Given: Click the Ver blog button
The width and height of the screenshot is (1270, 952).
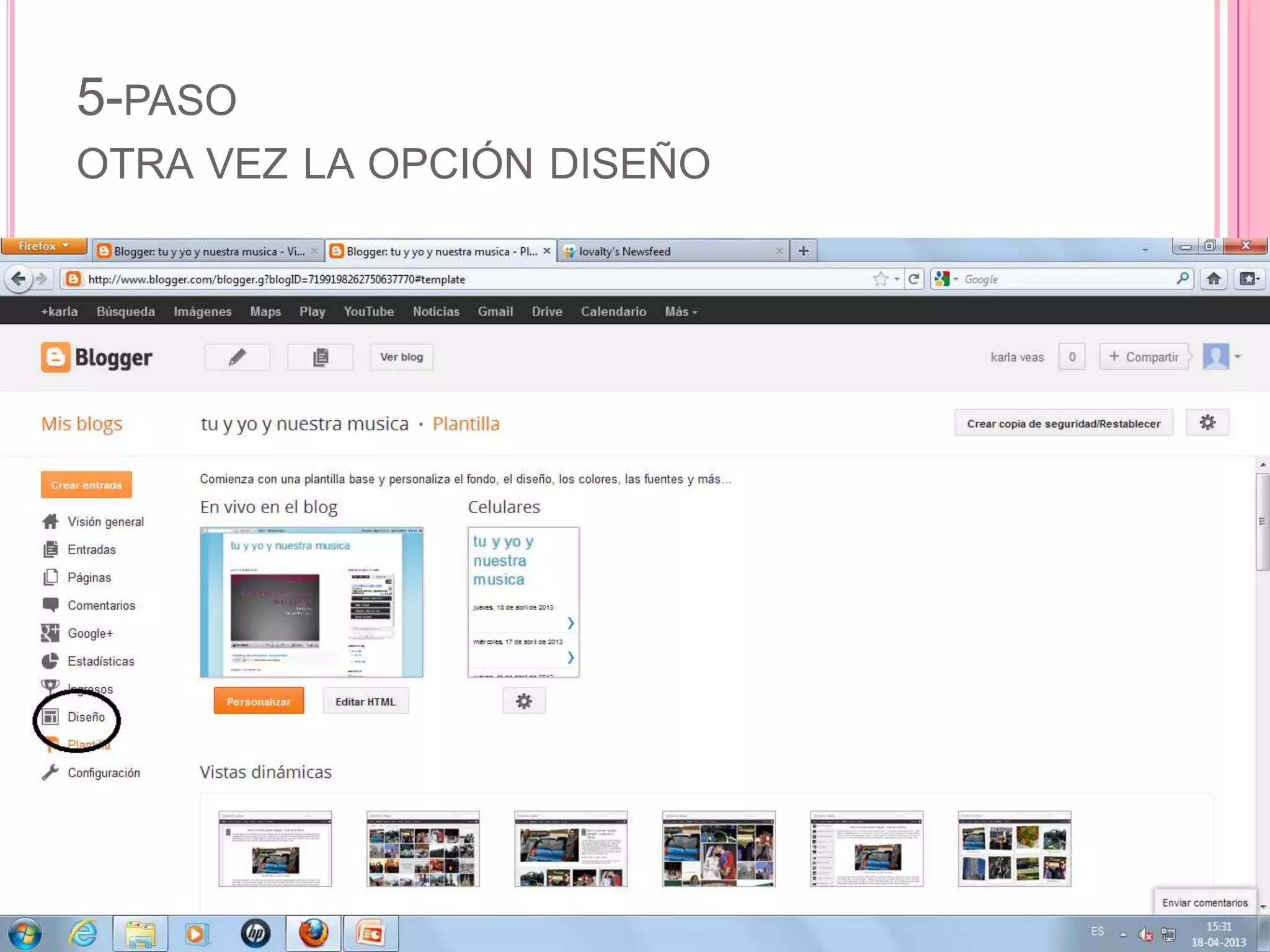Looking at the screenshot, I should (x=401, y=357).
